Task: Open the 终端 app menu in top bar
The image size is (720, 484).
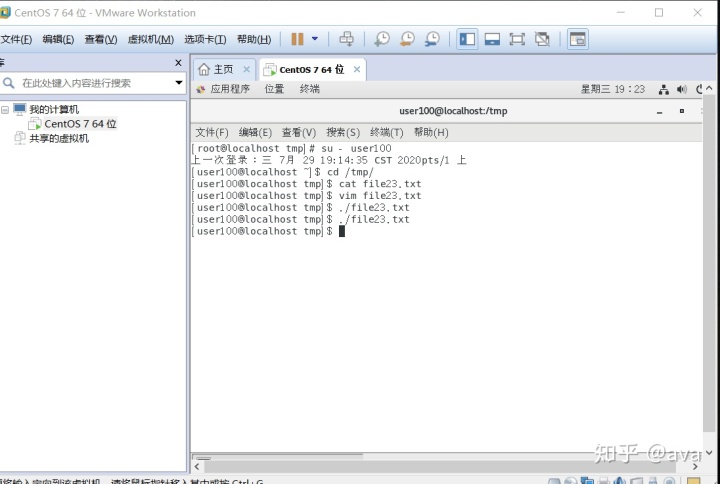Action: pos(309,89)
